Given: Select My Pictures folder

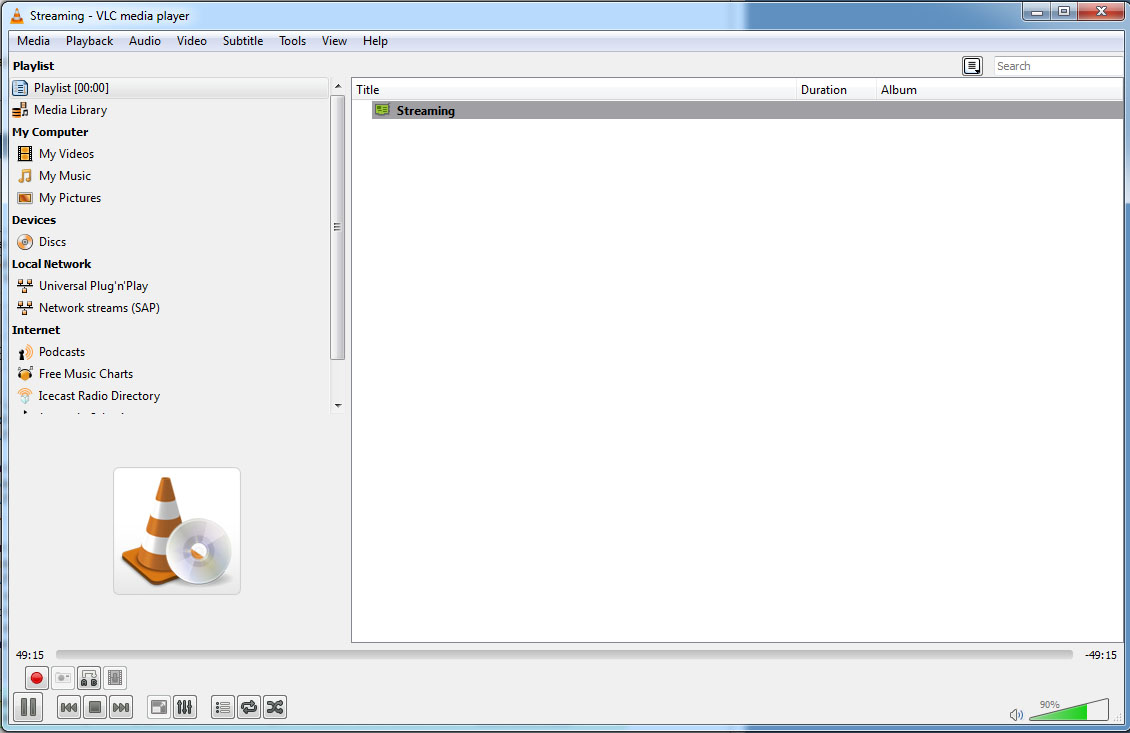Looking at the screenshot, I should pyautogui.click(x=70, y=197).
